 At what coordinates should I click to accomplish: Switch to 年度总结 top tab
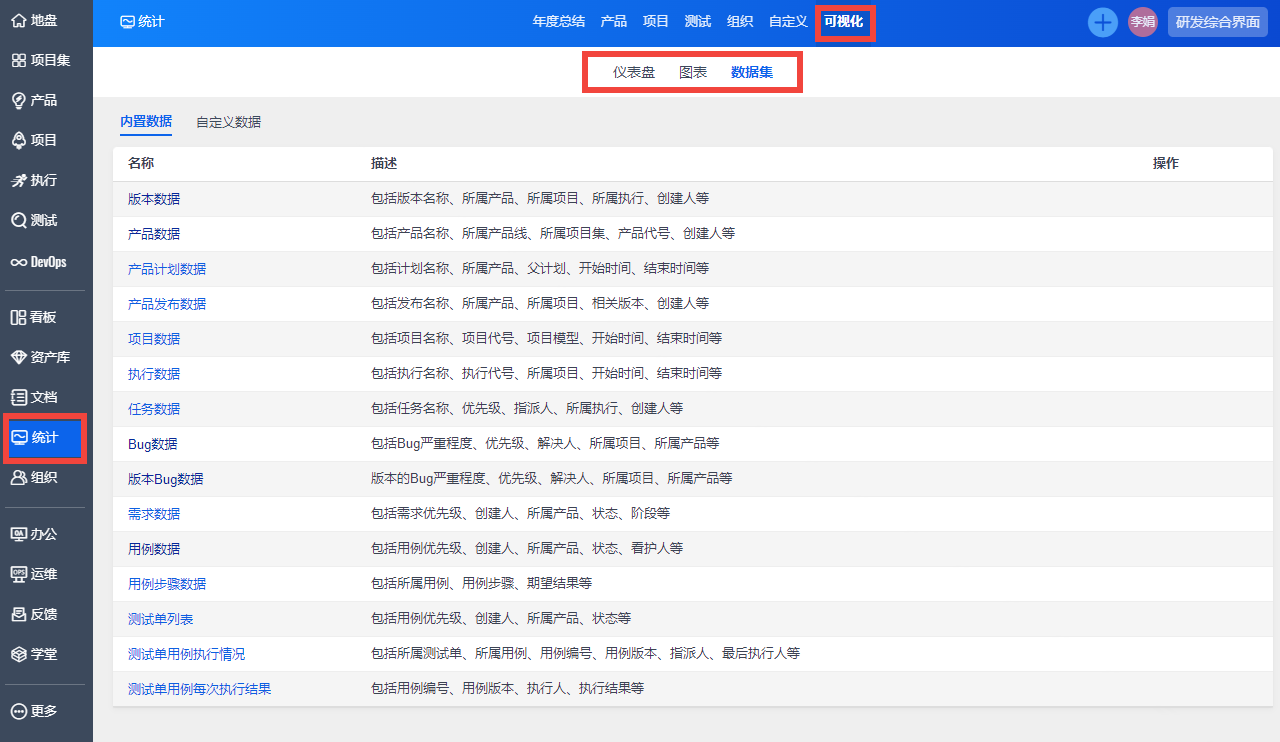(x=558, y=21)
